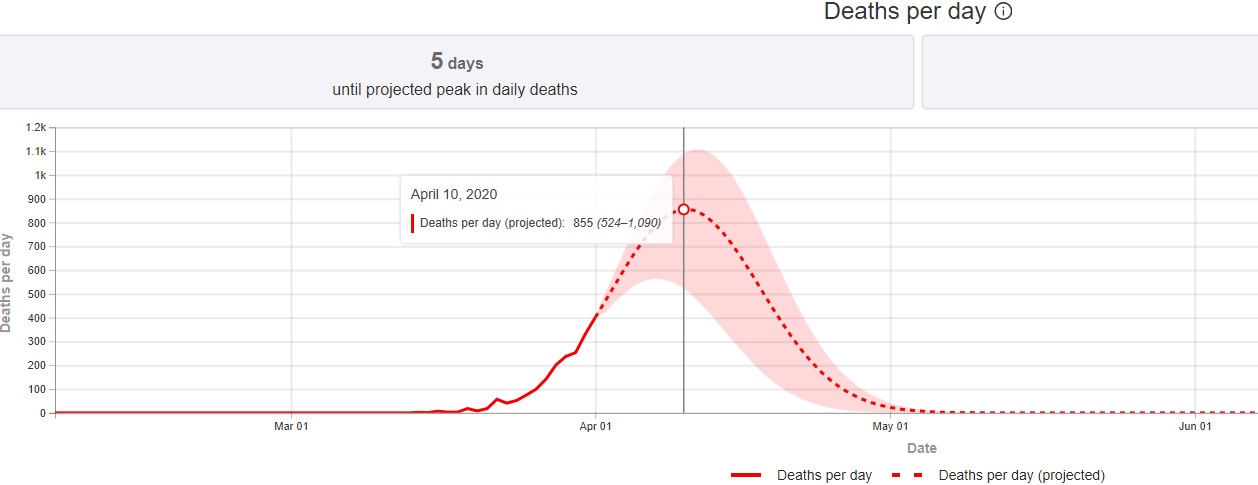
Task: Click the "1.2k" y-axis tick label
Action: tap(36, 128)
